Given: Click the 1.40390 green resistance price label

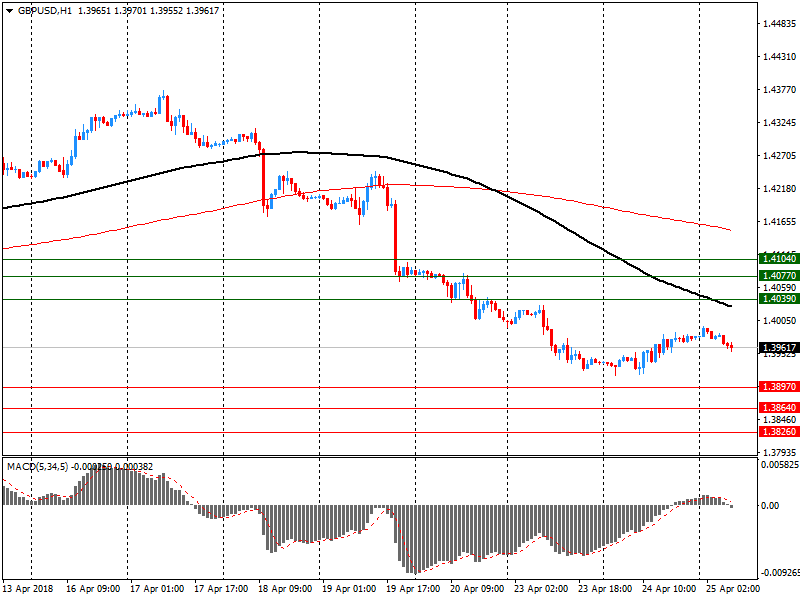Looking at the screenshot, I should click(x=779, y=299).
